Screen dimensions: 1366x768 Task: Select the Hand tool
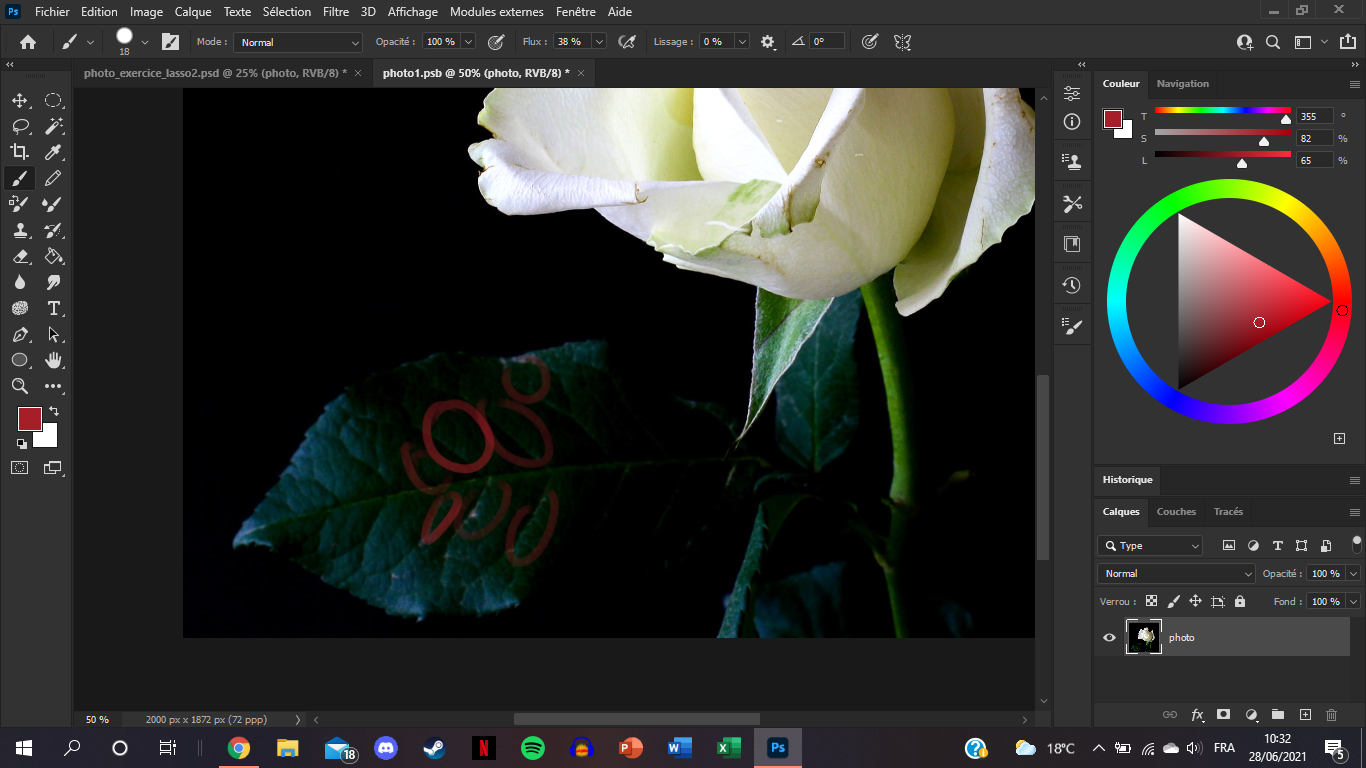54,360
